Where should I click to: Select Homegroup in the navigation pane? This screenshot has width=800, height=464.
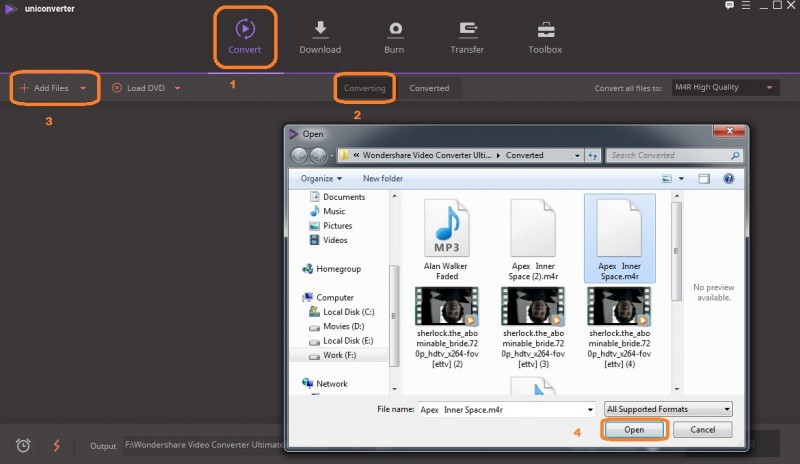[332, 268]
